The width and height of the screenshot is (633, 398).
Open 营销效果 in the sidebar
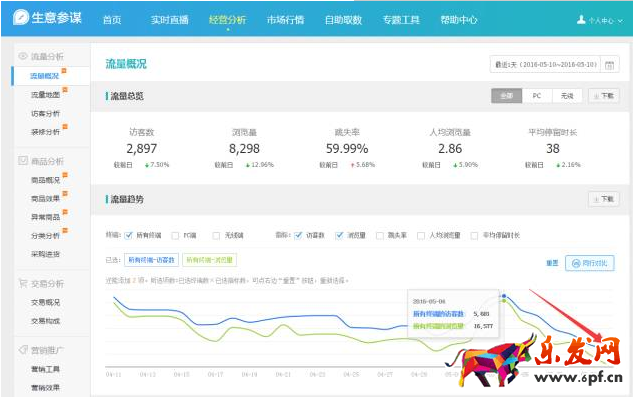pos(45,388)
